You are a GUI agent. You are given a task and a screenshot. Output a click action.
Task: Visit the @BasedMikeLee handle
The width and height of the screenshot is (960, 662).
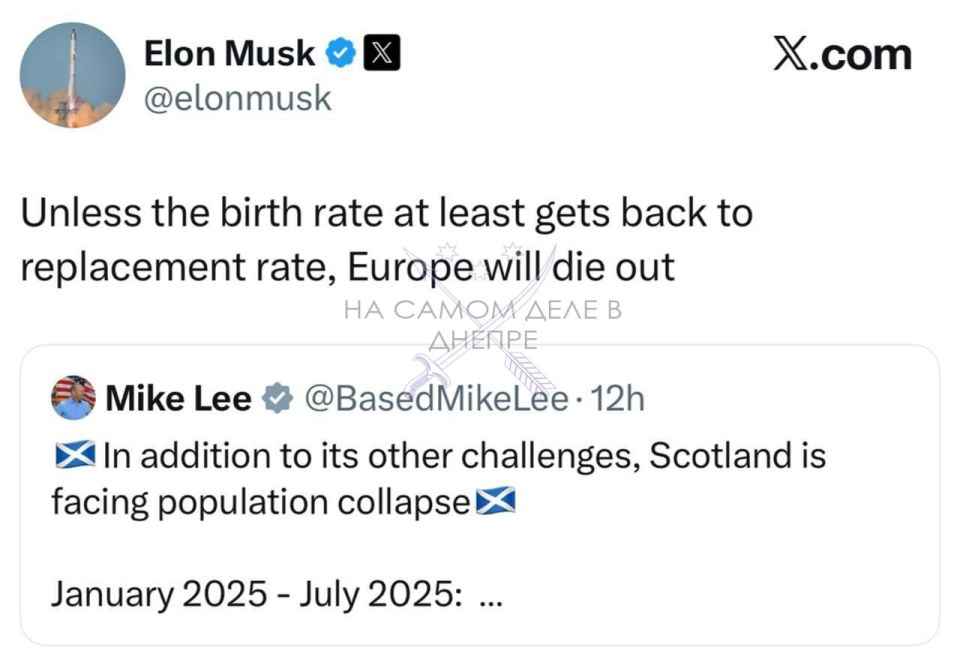435,400
